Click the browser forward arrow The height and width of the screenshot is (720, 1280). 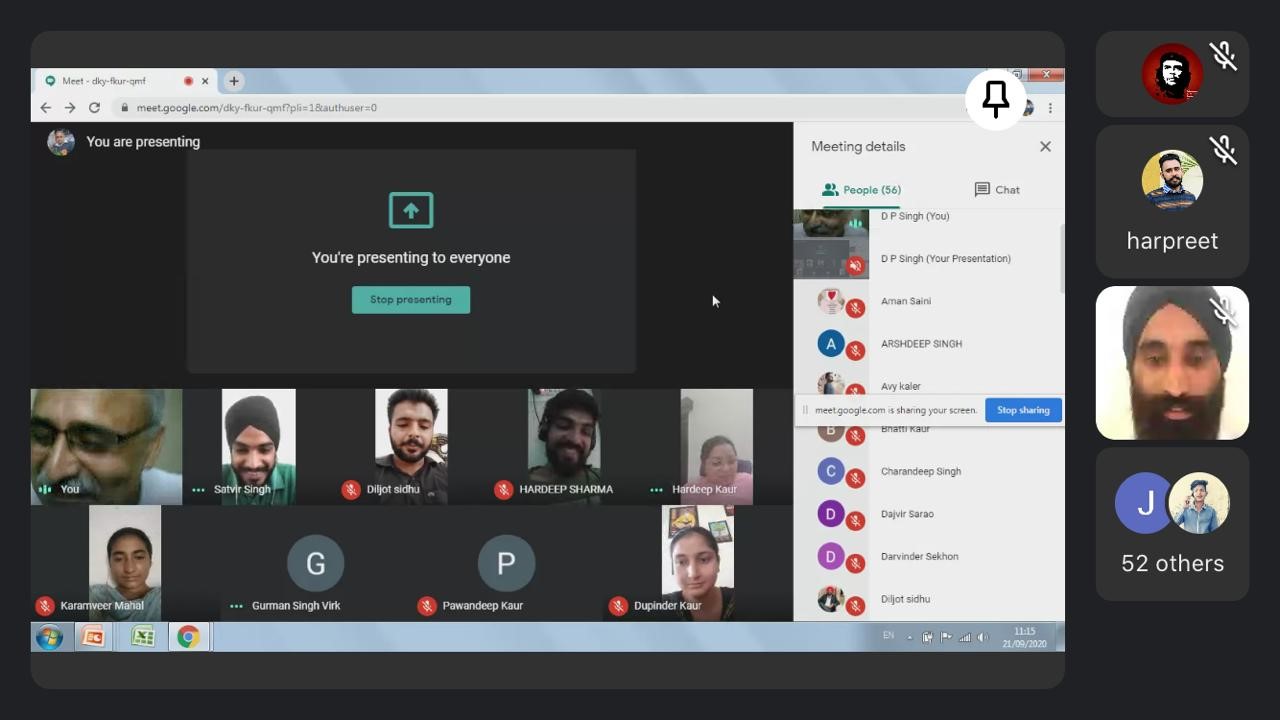[x=69, y=108]
